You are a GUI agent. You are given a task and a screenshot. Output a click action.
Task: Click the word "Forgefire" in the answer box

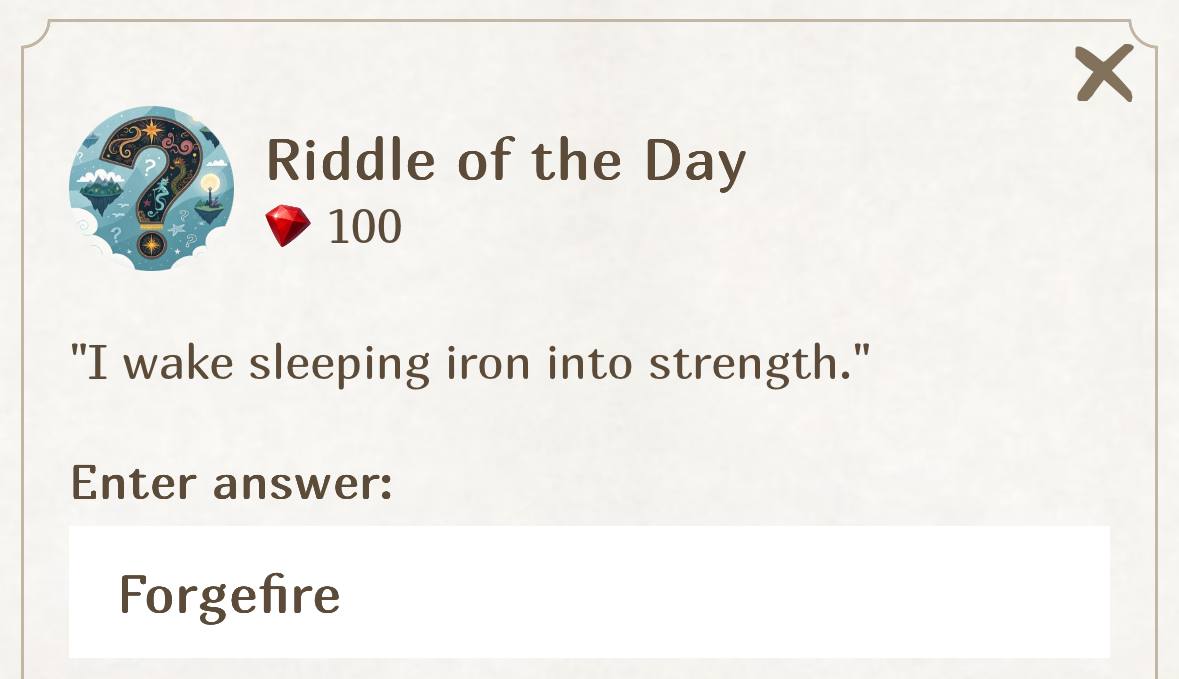pyautogui.click(x=229, y=594)
